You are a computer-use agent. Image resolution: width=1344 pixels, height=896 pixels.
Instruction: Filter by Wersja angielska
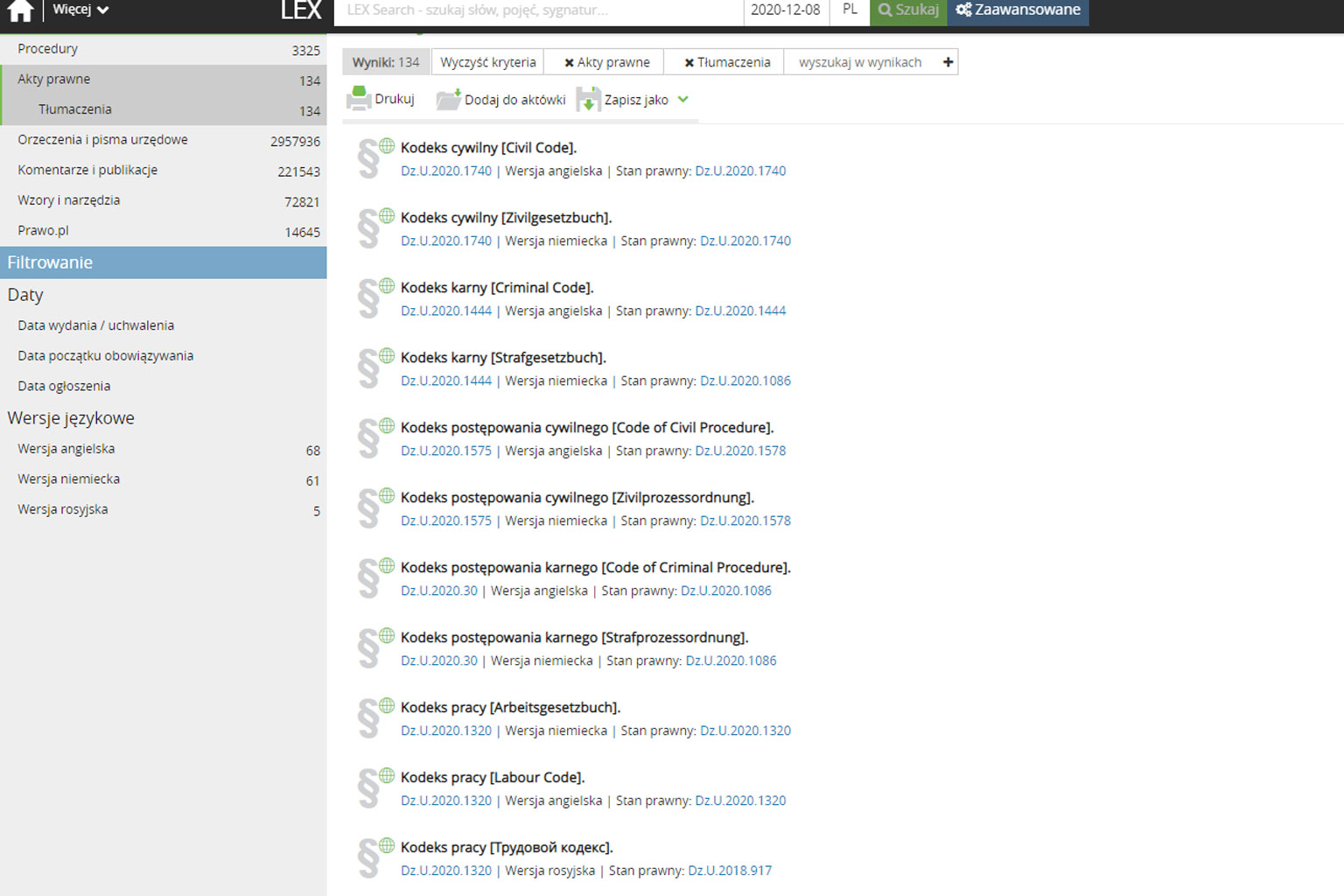pos(66,449)
